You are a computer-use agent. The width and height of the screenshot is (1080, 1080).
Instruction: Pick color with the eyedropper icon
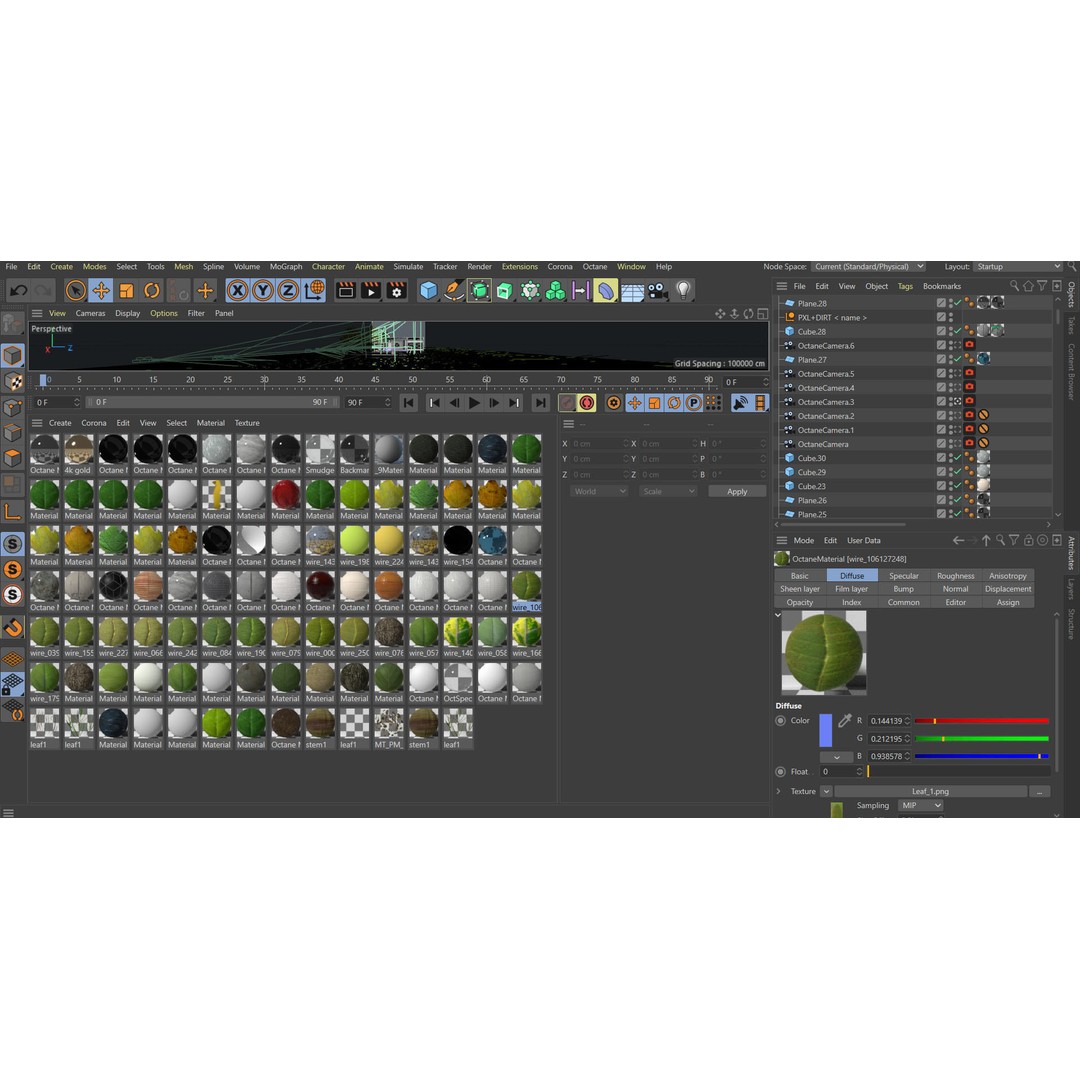[x=844, y=720]
